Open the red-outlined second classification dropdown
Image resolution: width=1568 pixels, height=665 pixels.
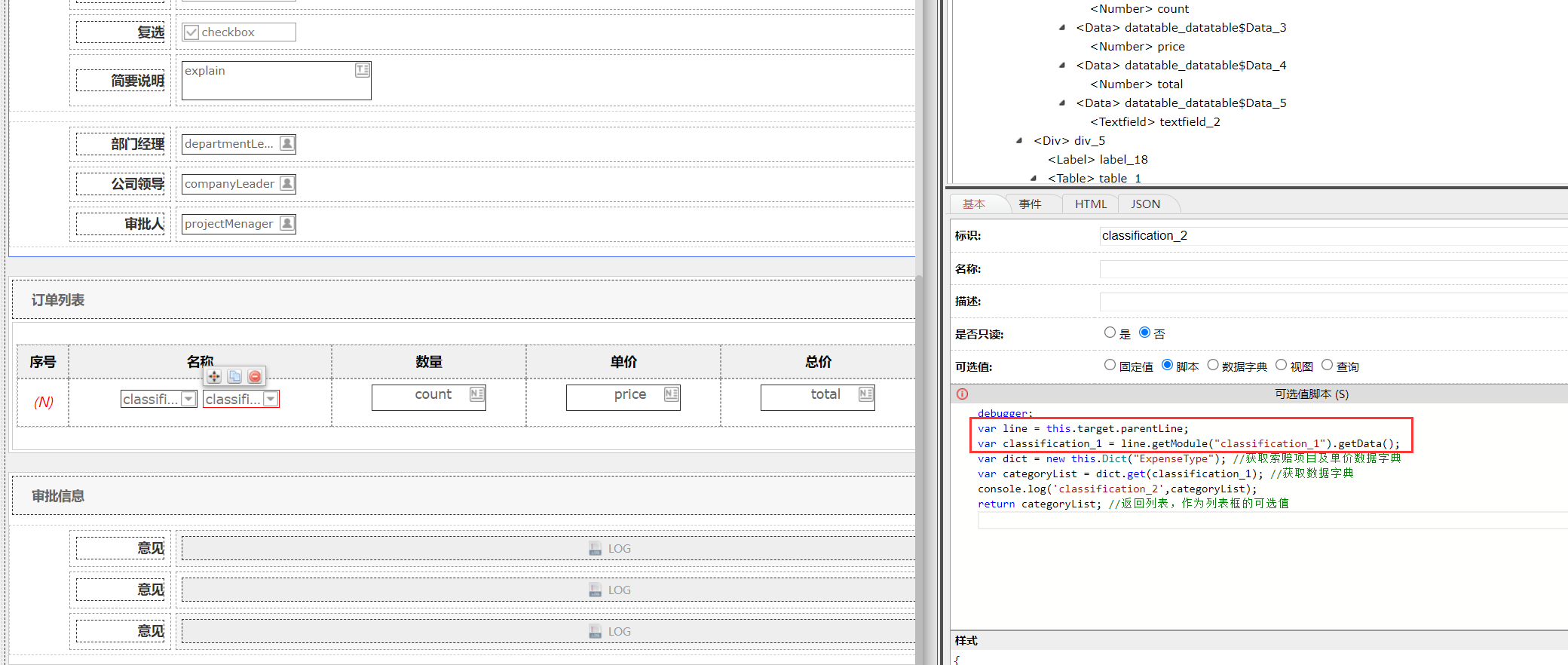pos(271,399)
